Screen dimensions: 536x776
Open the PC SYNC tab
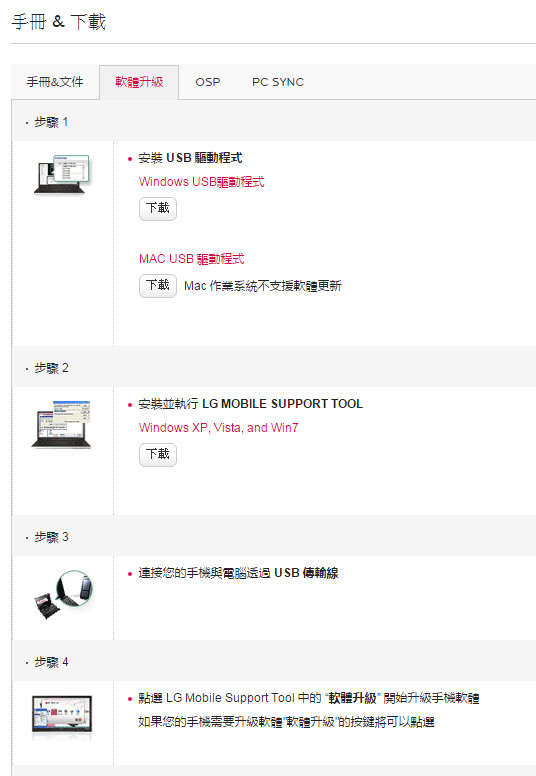coord(278,82)
